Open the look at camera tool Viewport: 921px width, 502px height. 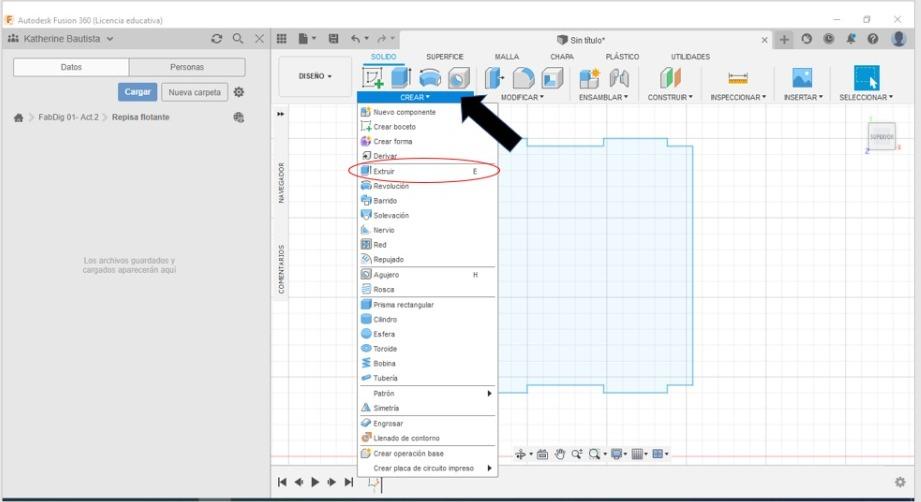point(542,454)
